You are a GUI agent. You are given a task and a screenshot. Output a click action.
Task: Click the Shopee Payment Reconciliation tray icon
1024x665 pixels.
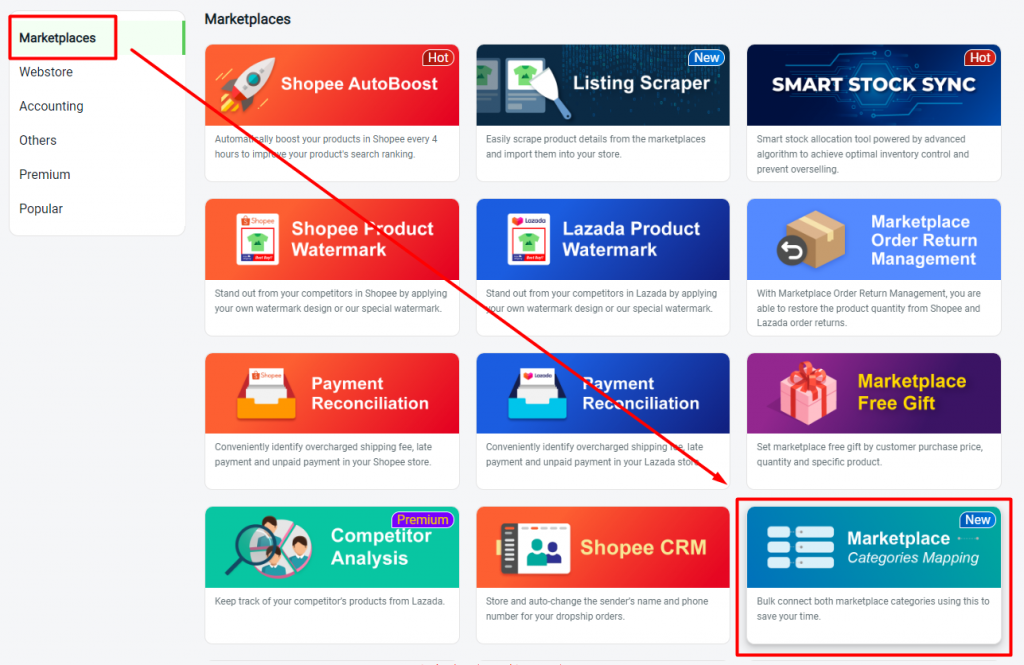click(266, 393)
